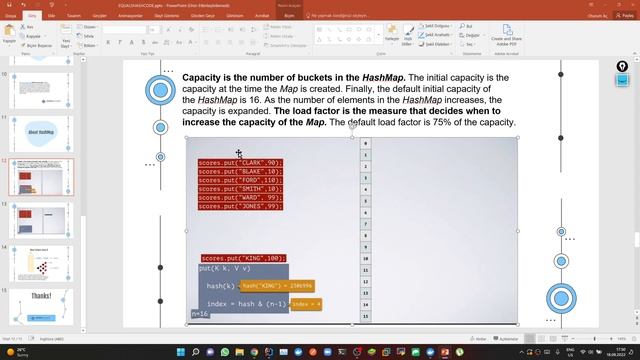Click in the font name box
Image resolution: width=640 pixels, height=360 pixels.
click(x=124, y=30)
